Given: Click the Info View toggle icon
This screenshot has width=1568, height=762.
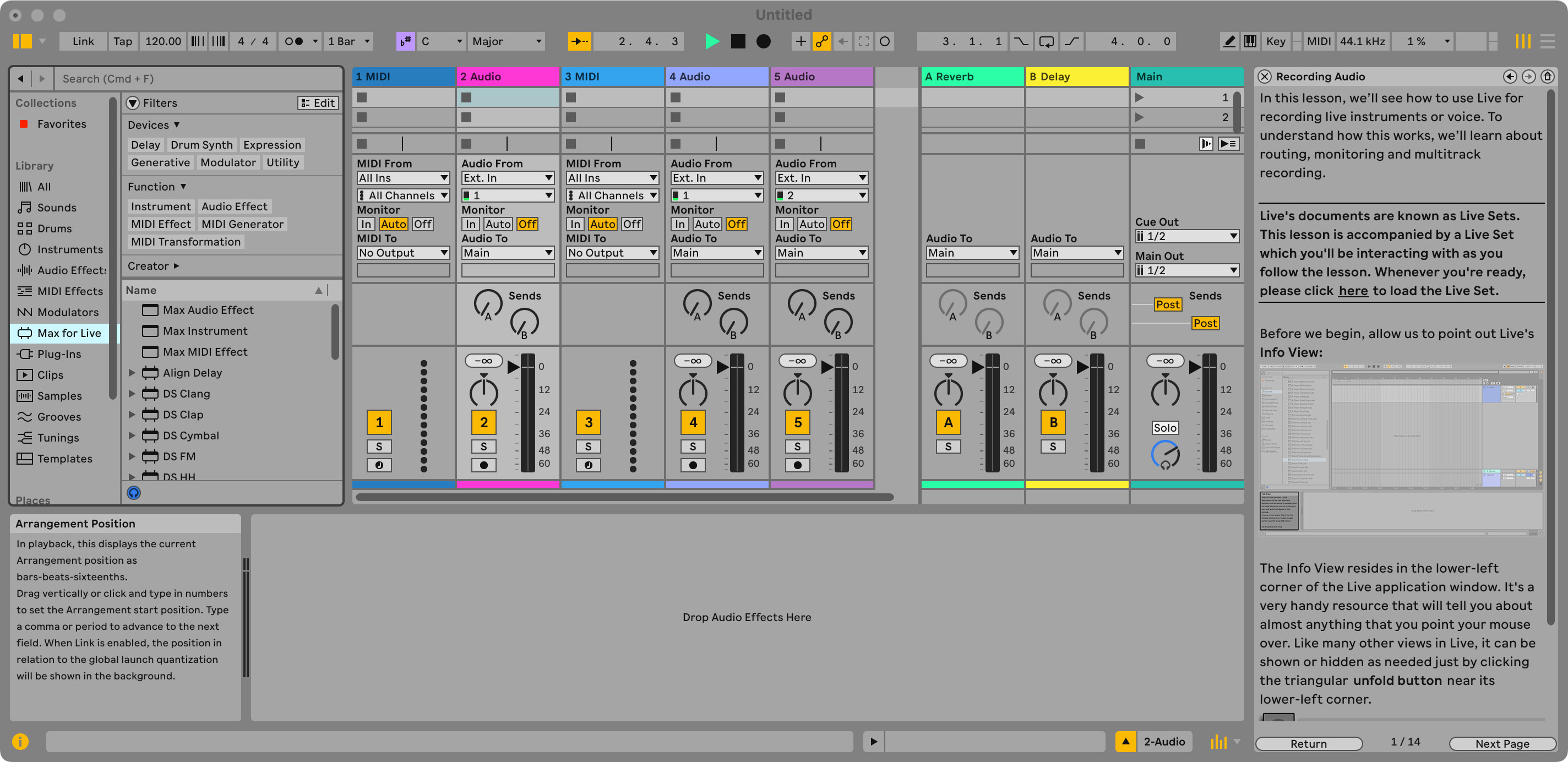Looking at the screenshot, I should coord(20,741).
